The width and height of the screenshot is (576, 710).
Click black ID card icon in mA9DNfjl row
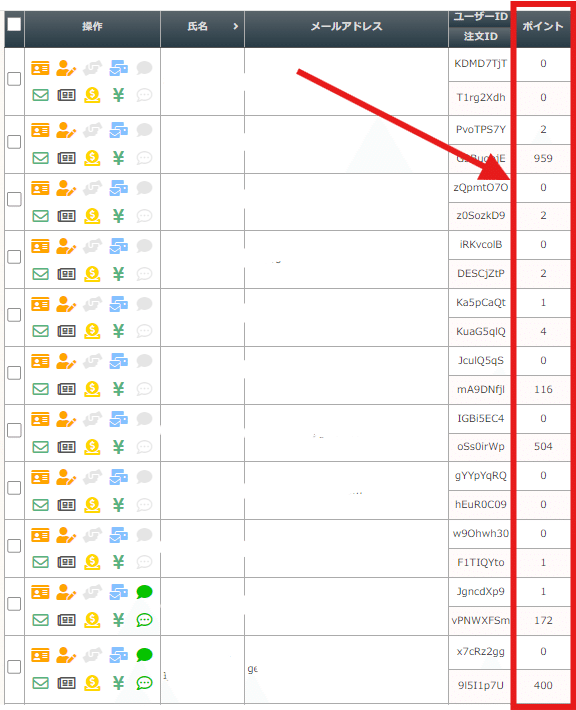(67, 389)
